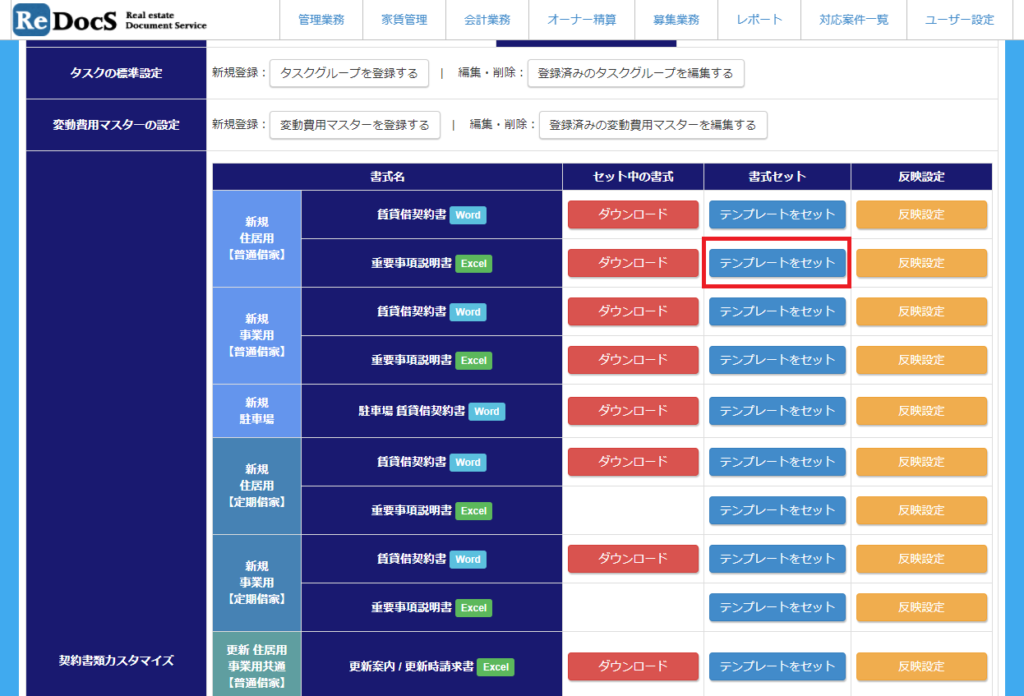Click 変動費用マスターを登録する button
This screenshot has height=696, width=1024.
click(x=355, y=125)
